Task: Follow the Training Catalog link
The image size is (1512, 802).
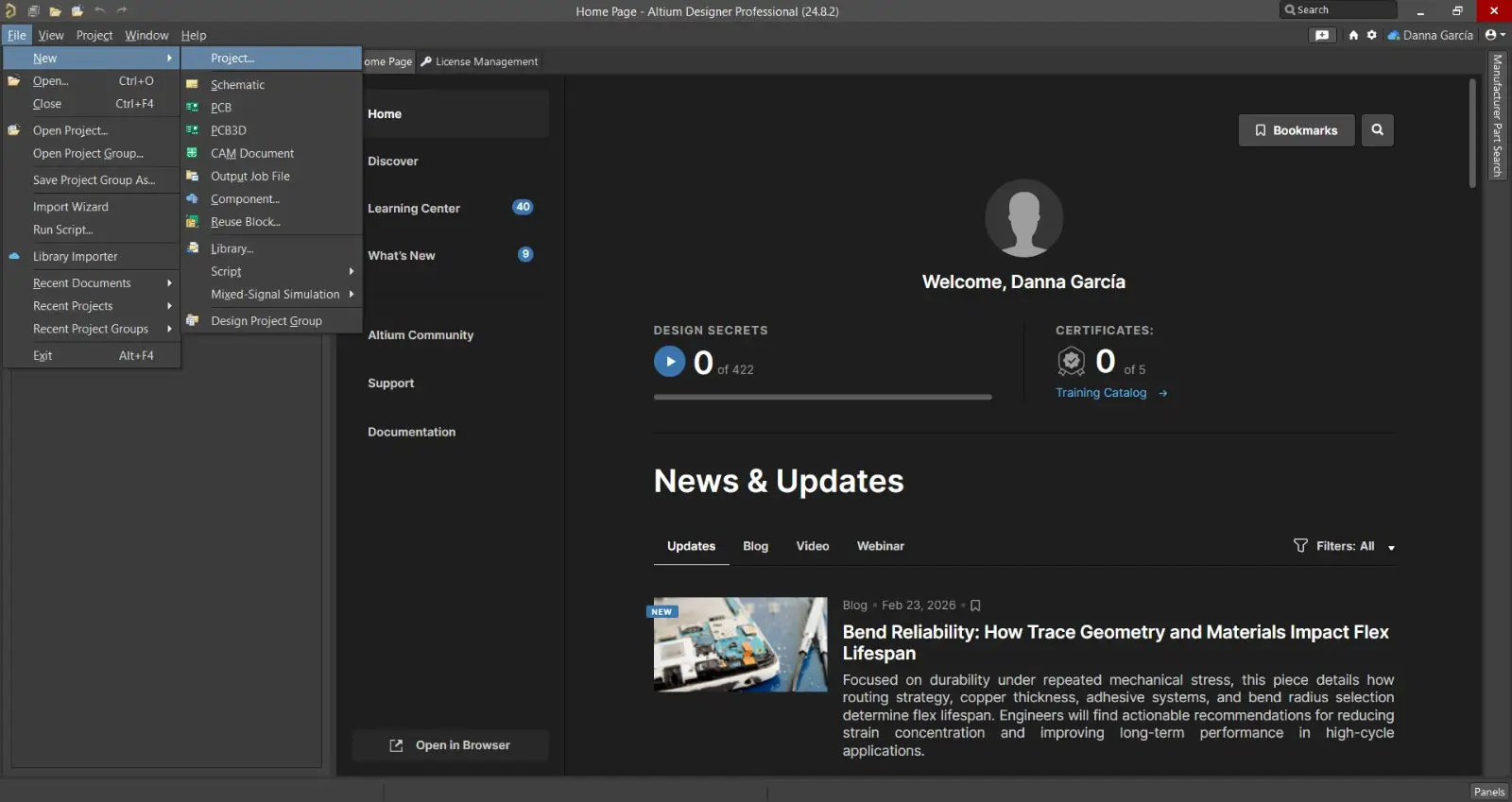Action: 1111,393
